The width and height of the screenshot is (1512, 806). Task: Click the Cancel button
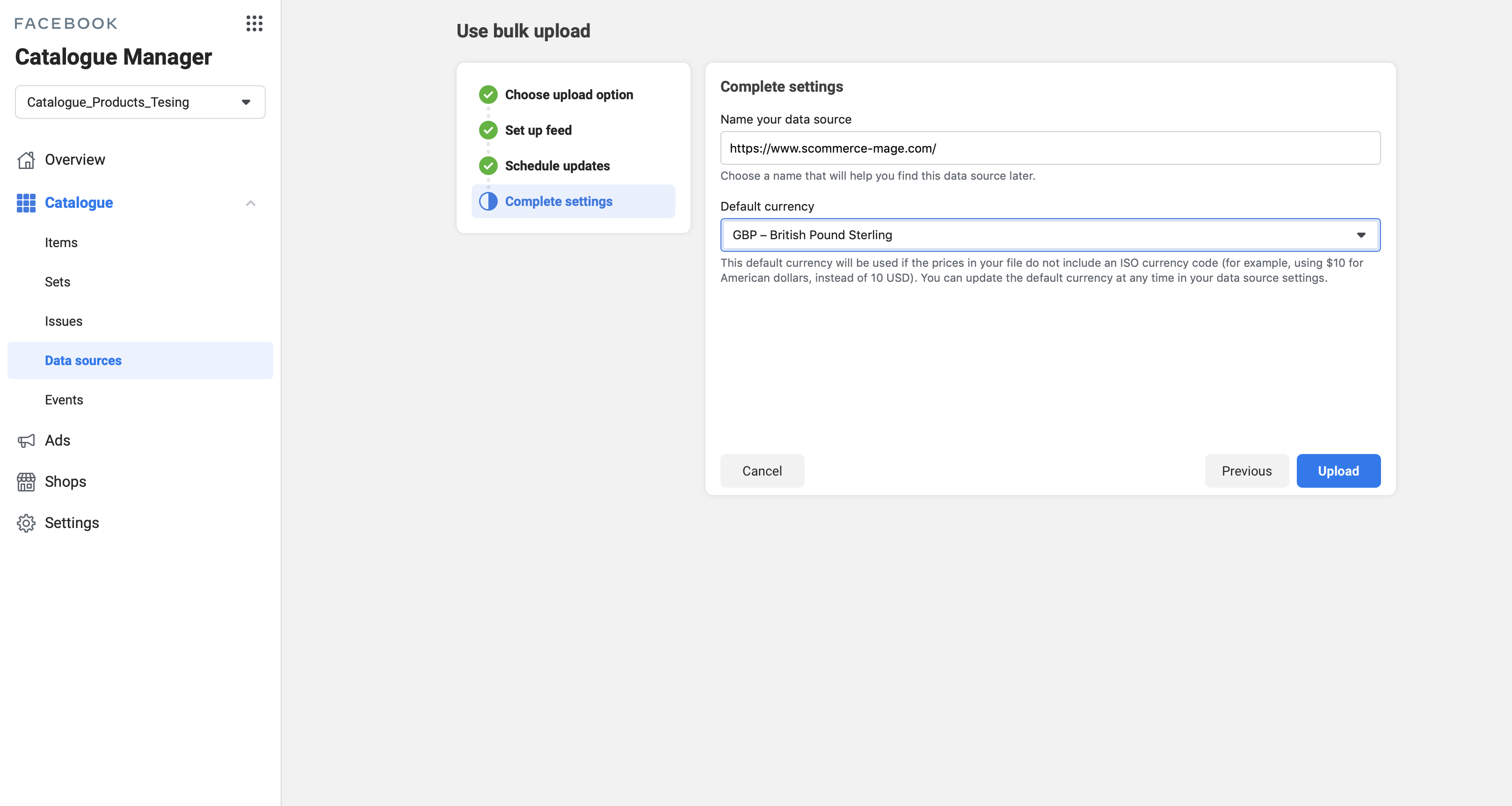point(762,470)
